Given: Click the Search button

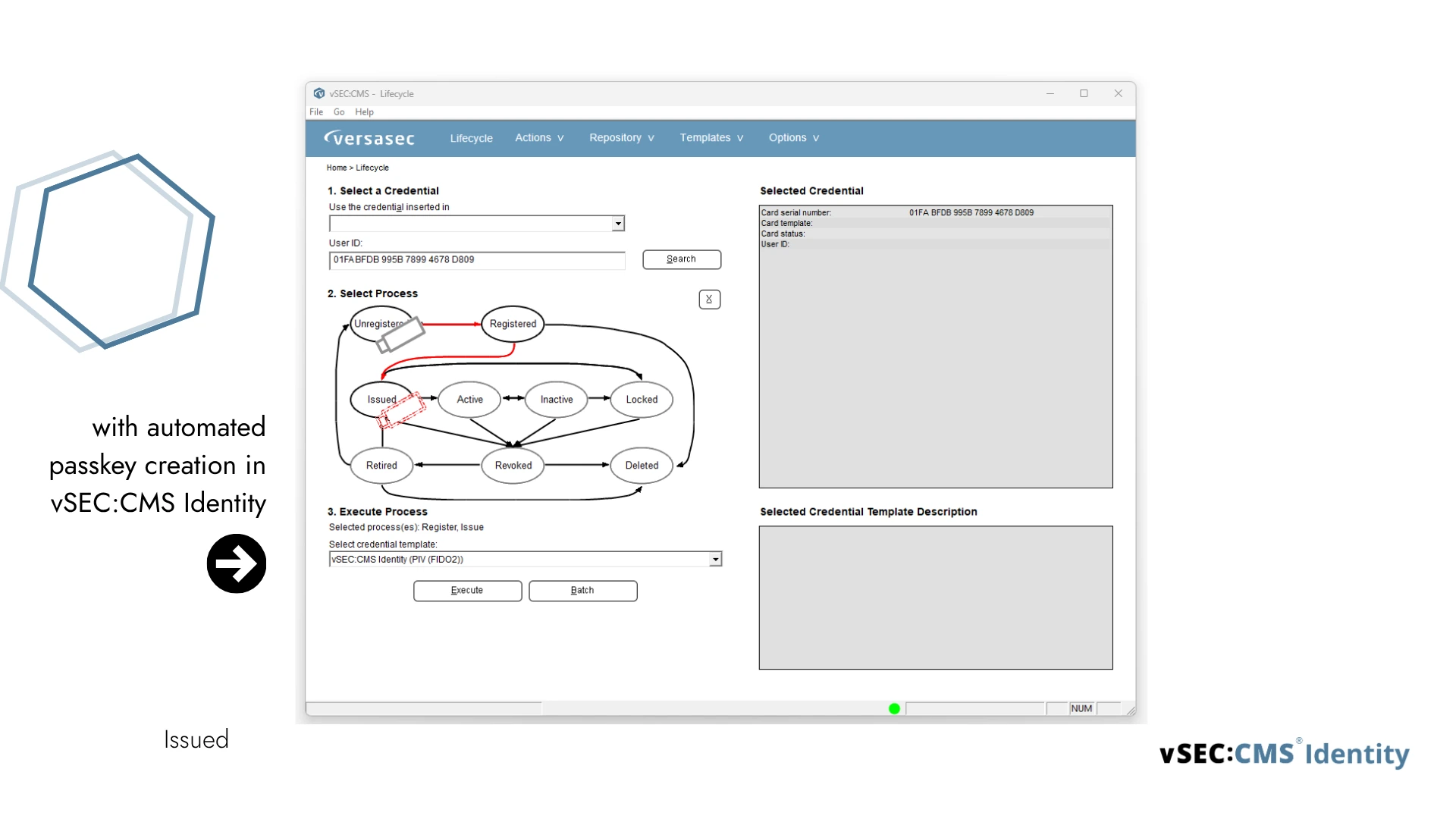Looking at the screenshot, I should click(682, 259).
